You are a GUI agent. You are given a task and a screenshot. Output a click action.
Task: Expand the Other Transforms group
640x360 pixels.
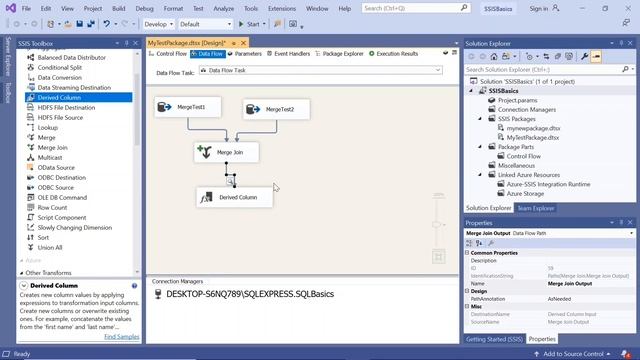pyautogui.click(x=22, y=273)
